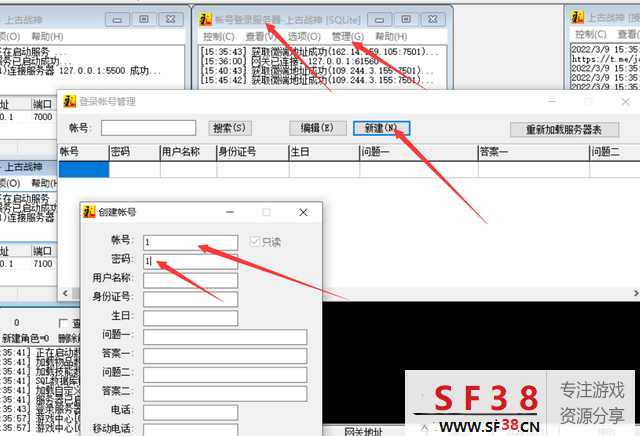Screen dimensions: 640x436
Task: Open the 查看(V) menu in 帐号登录服务器
Action: click(x=260, y=37)
